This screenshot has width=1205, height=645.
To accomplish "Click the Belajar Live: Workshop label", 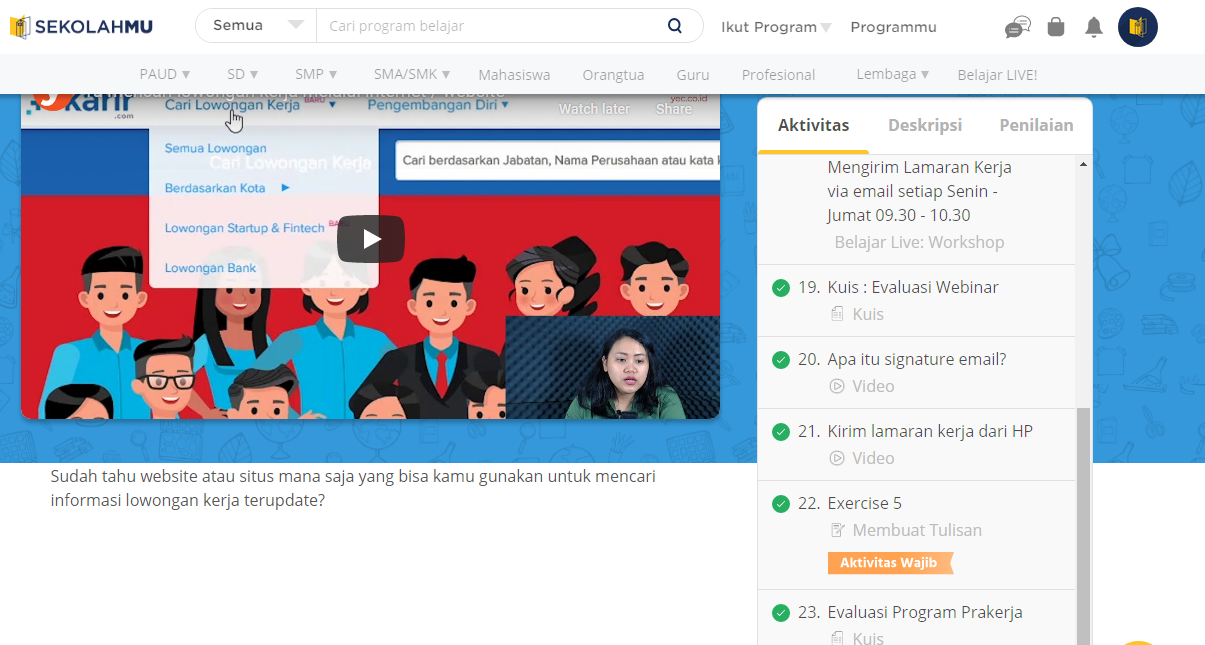I will (919, 242).
